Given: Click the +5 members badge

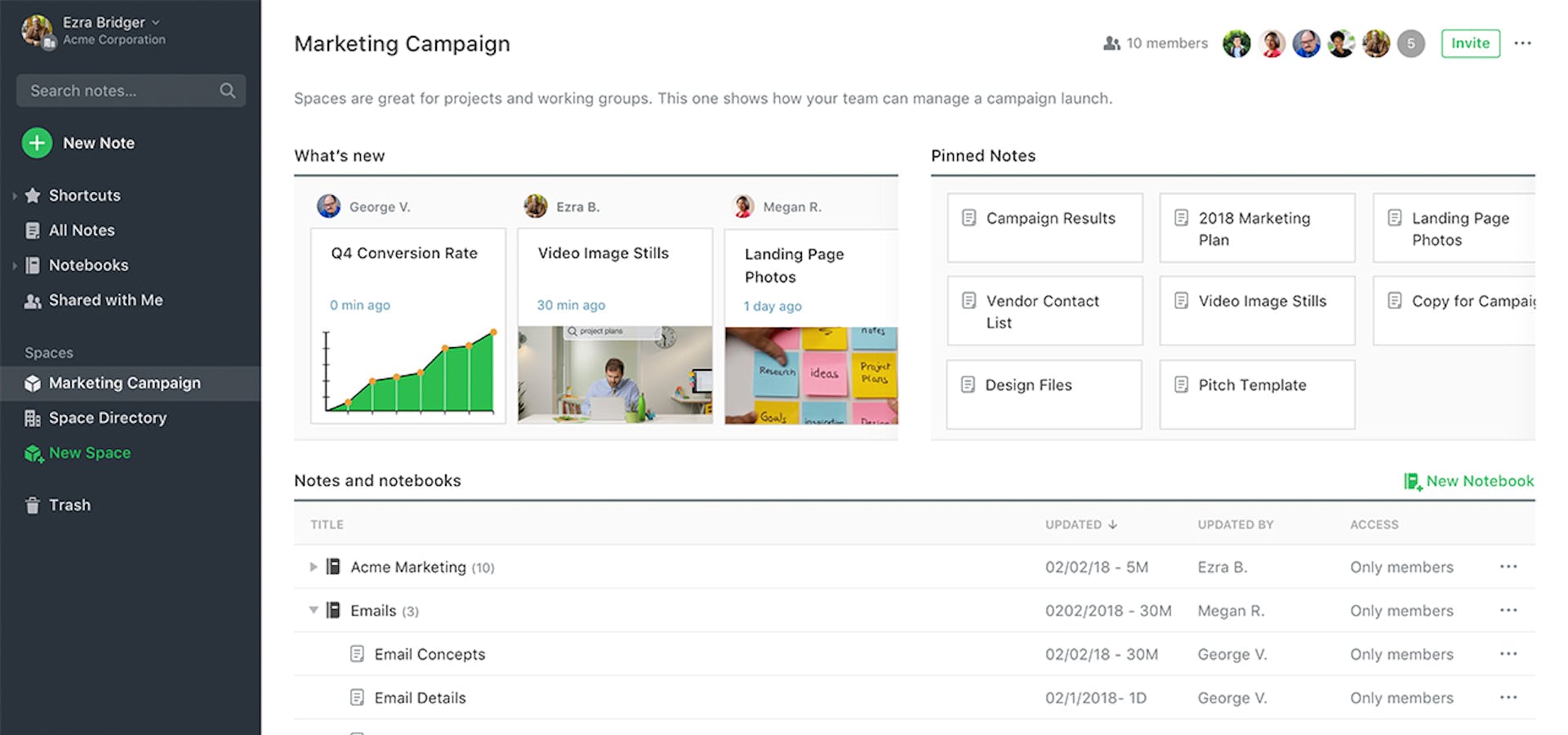Looking at the screenshot, I should [1410, 43].
